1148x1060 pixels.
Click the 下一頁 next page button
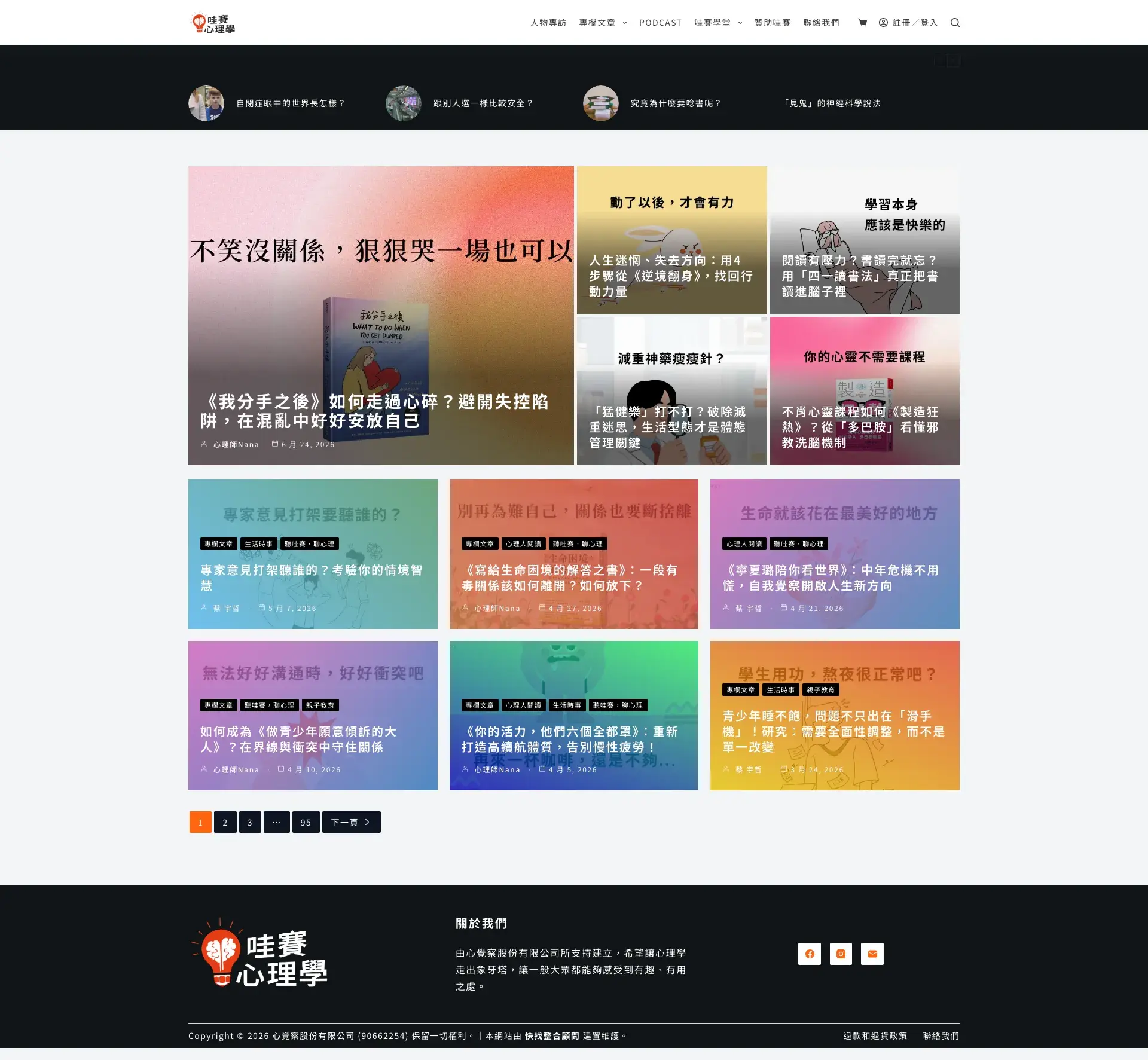tap(352, 822)
